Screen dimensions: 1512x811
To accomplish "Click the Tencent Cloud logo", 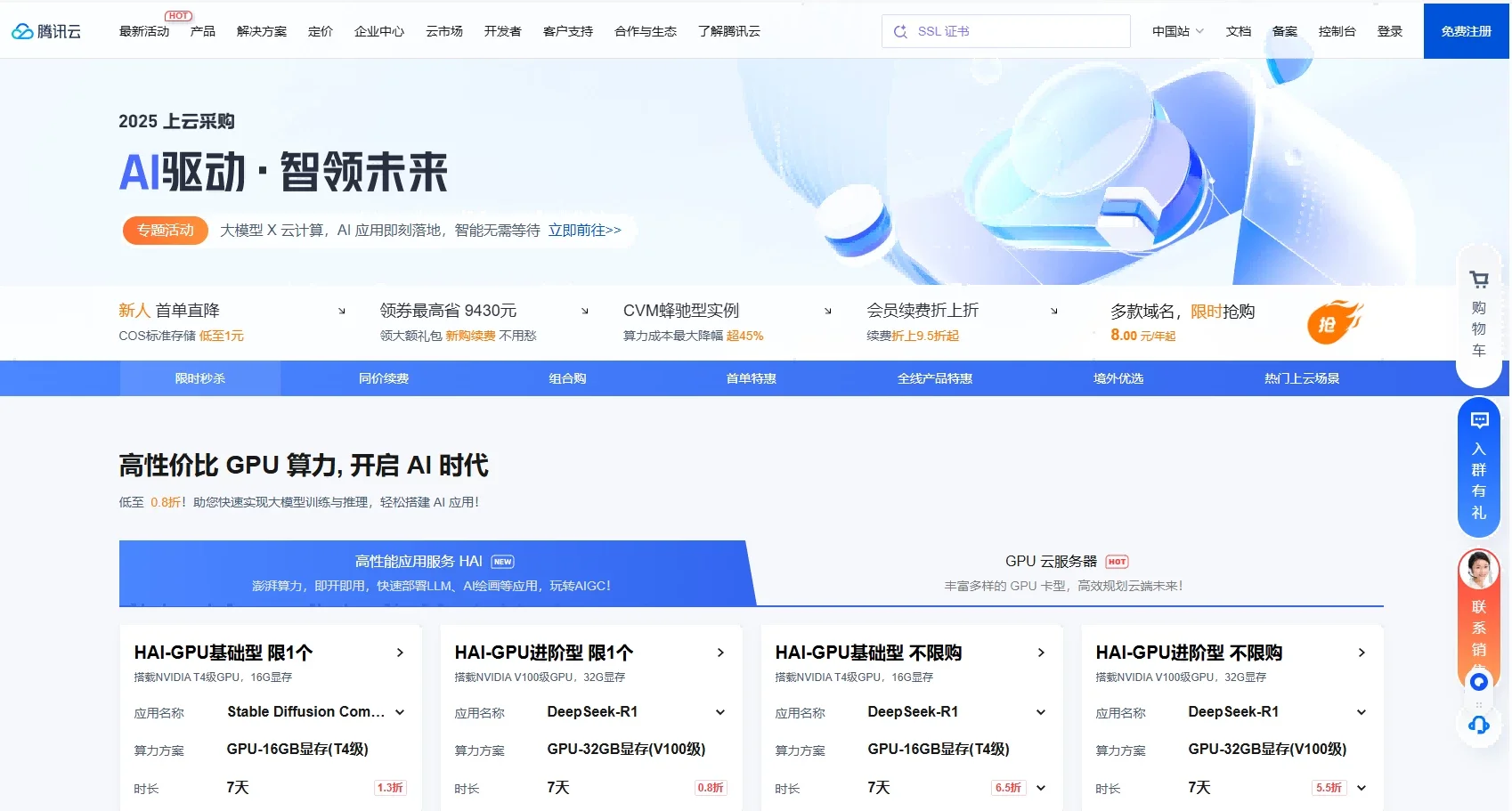I will pyautogui.click(x=46, y=31).
